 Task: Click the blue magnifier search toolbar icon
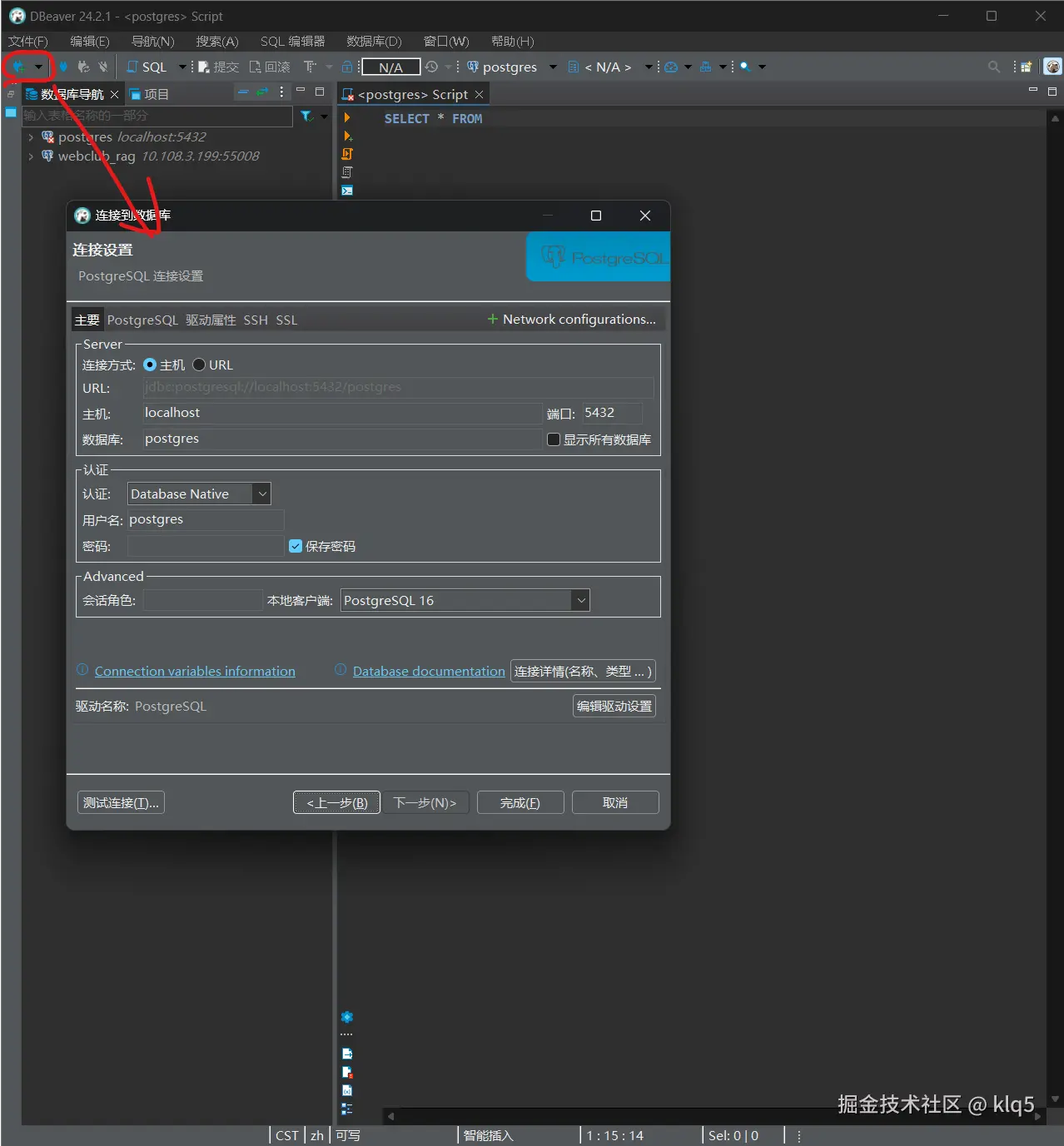745,67
